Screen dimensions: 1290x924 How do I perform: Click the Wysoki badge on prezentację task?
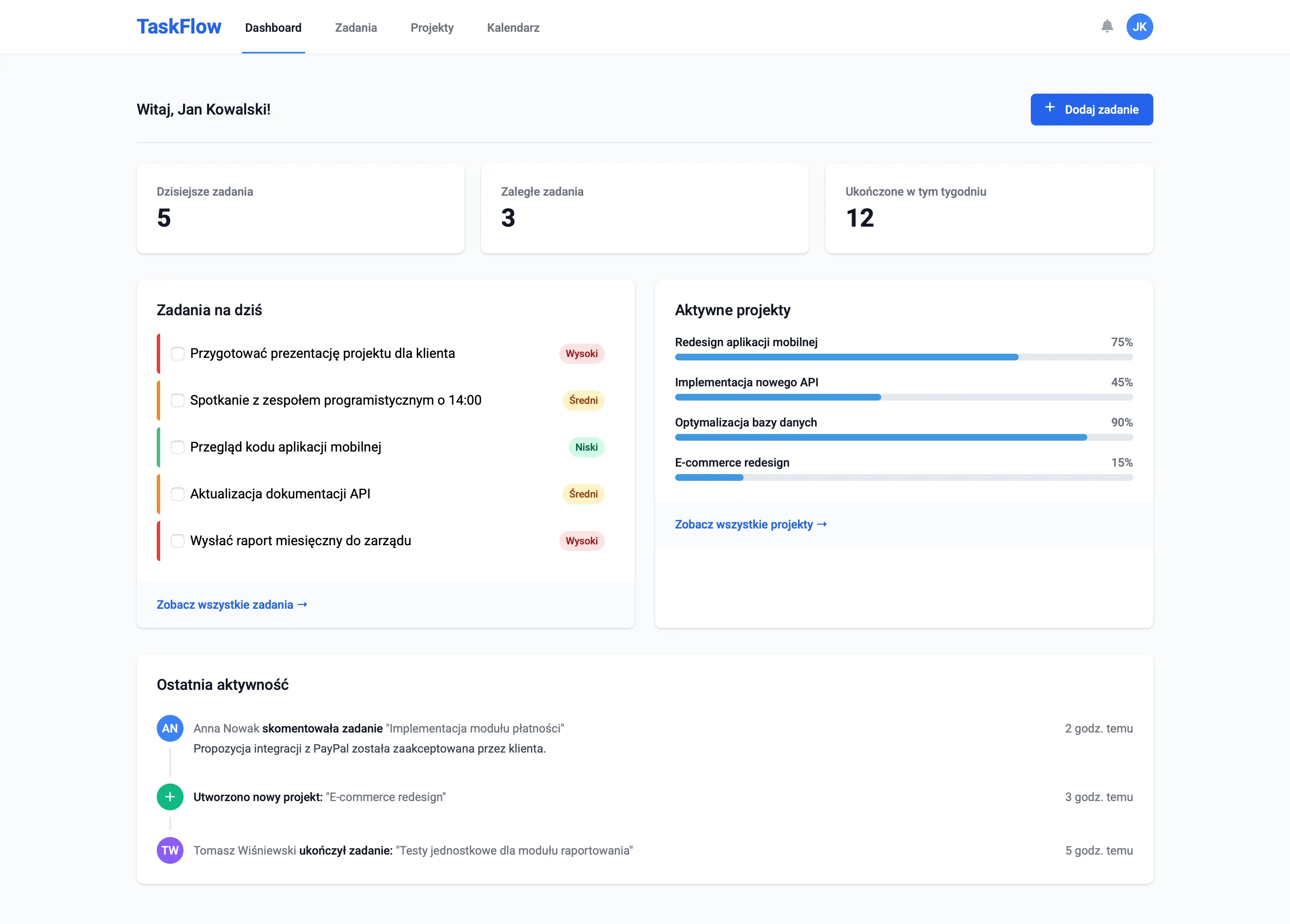pyautogui.click(x=581, y=353)
